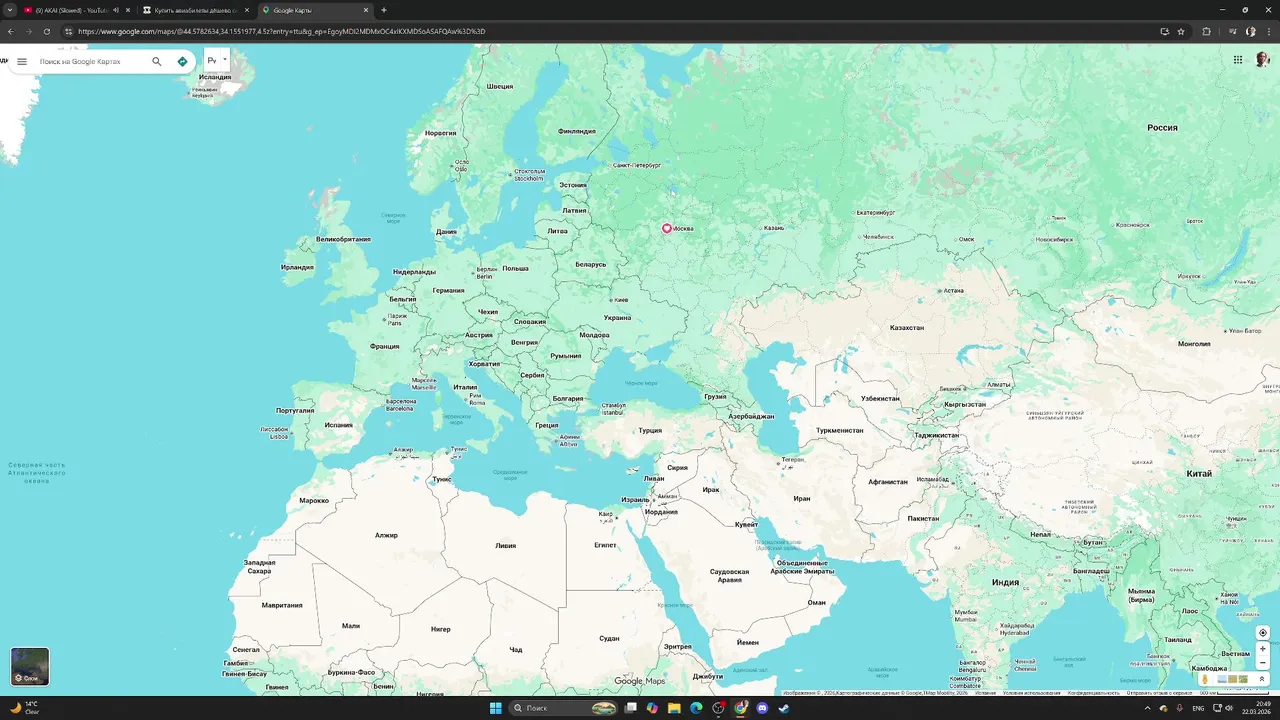Image resolution: width=1280 pixels, height=720 pixels.
Task: Switch to the 'Купить авиабилеты' tab
Action: (195, 10)
